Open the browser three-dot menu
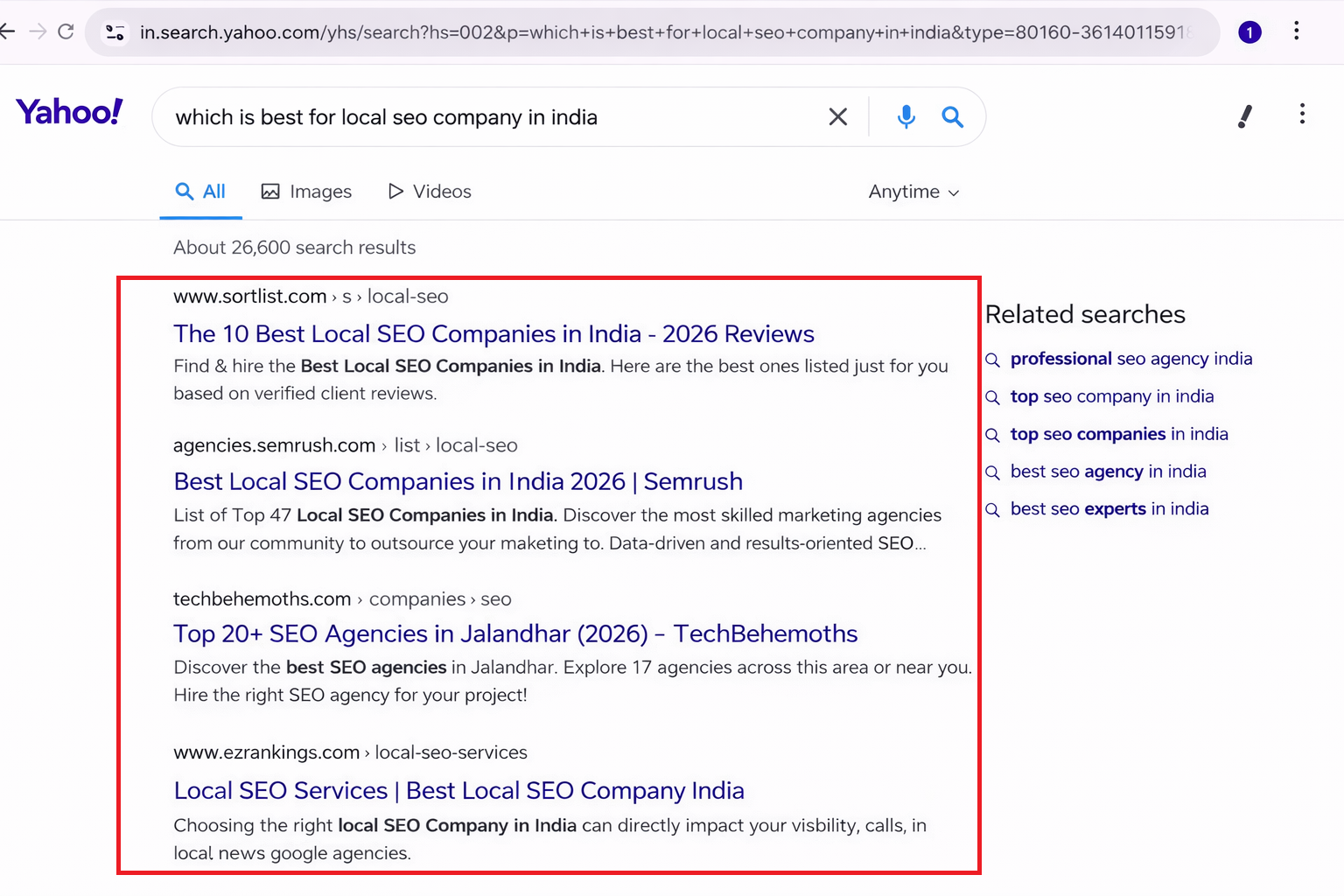The width and height of the screenshot is (1344, 896). coord(1297,31)
